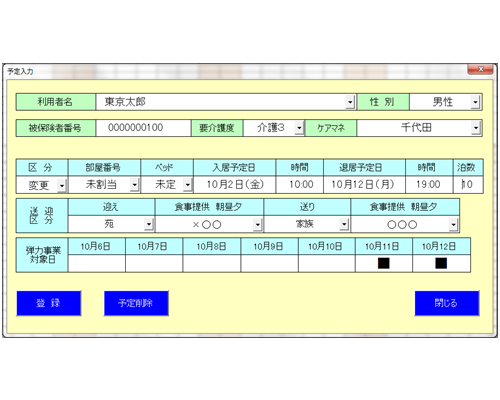Image resolution: width=500 pixels, height=400 pixels.
Task: Click the 登録 button
Action: 49,303
